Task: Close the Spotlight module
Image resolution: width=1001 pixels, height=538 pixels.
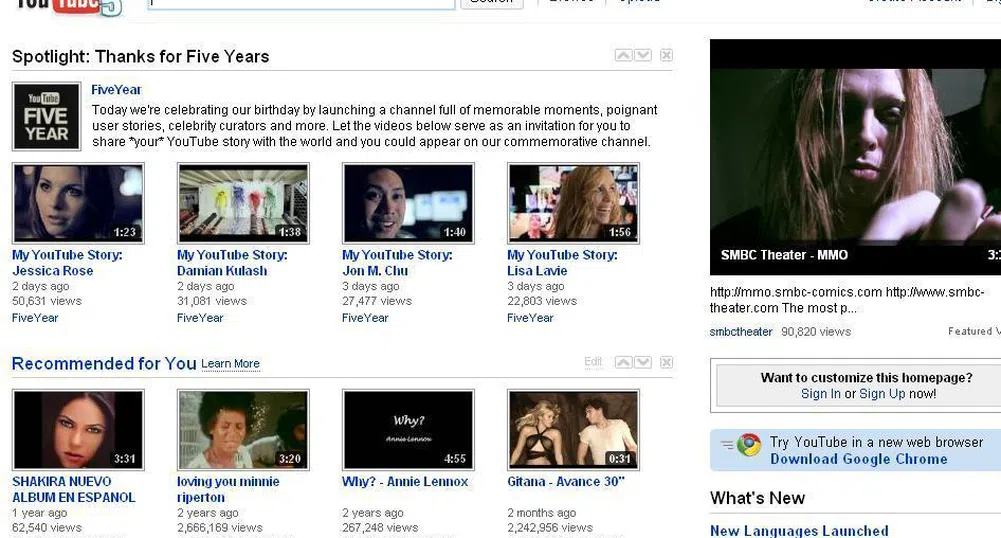Action: coord(666,55)
